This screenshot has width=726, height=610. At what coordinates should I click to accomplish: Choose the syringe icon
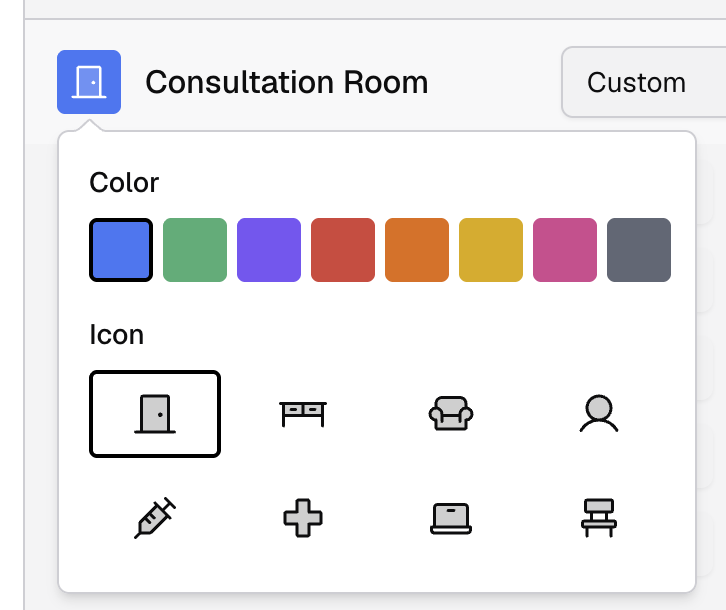(155, 519)
